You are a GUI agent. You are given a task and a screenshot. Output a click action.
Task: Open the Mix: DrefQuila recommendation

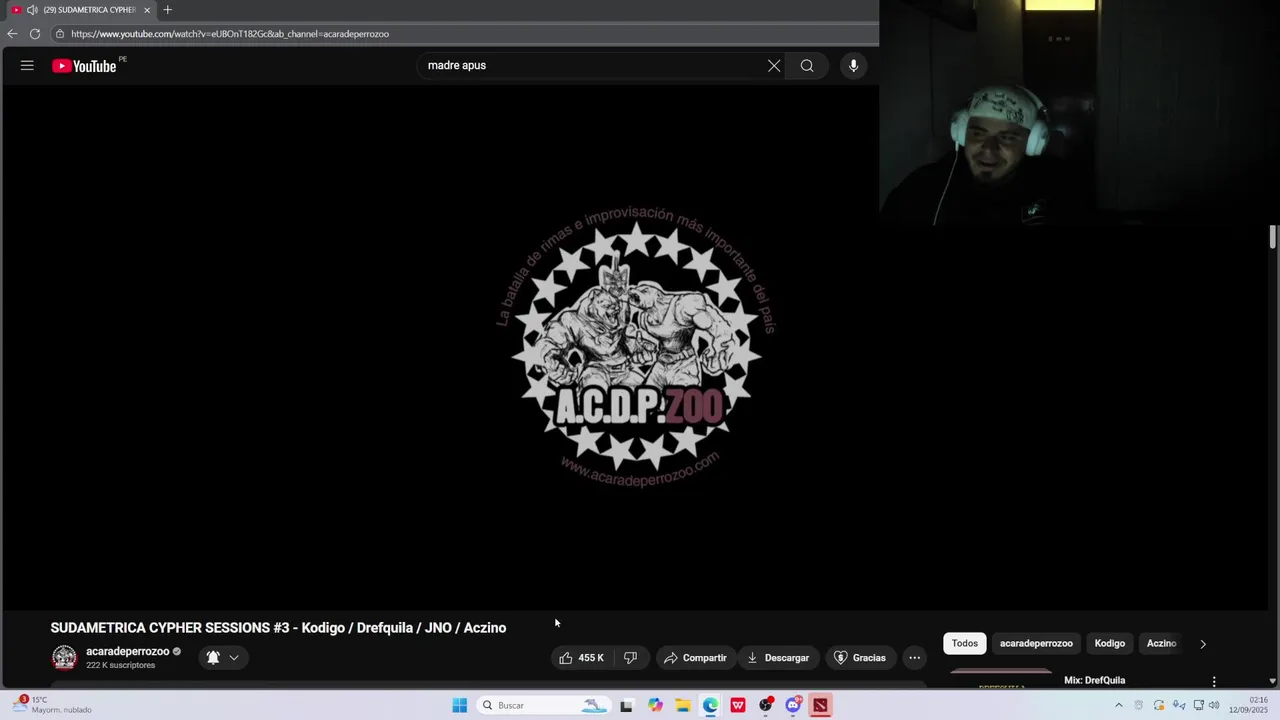1094,681
